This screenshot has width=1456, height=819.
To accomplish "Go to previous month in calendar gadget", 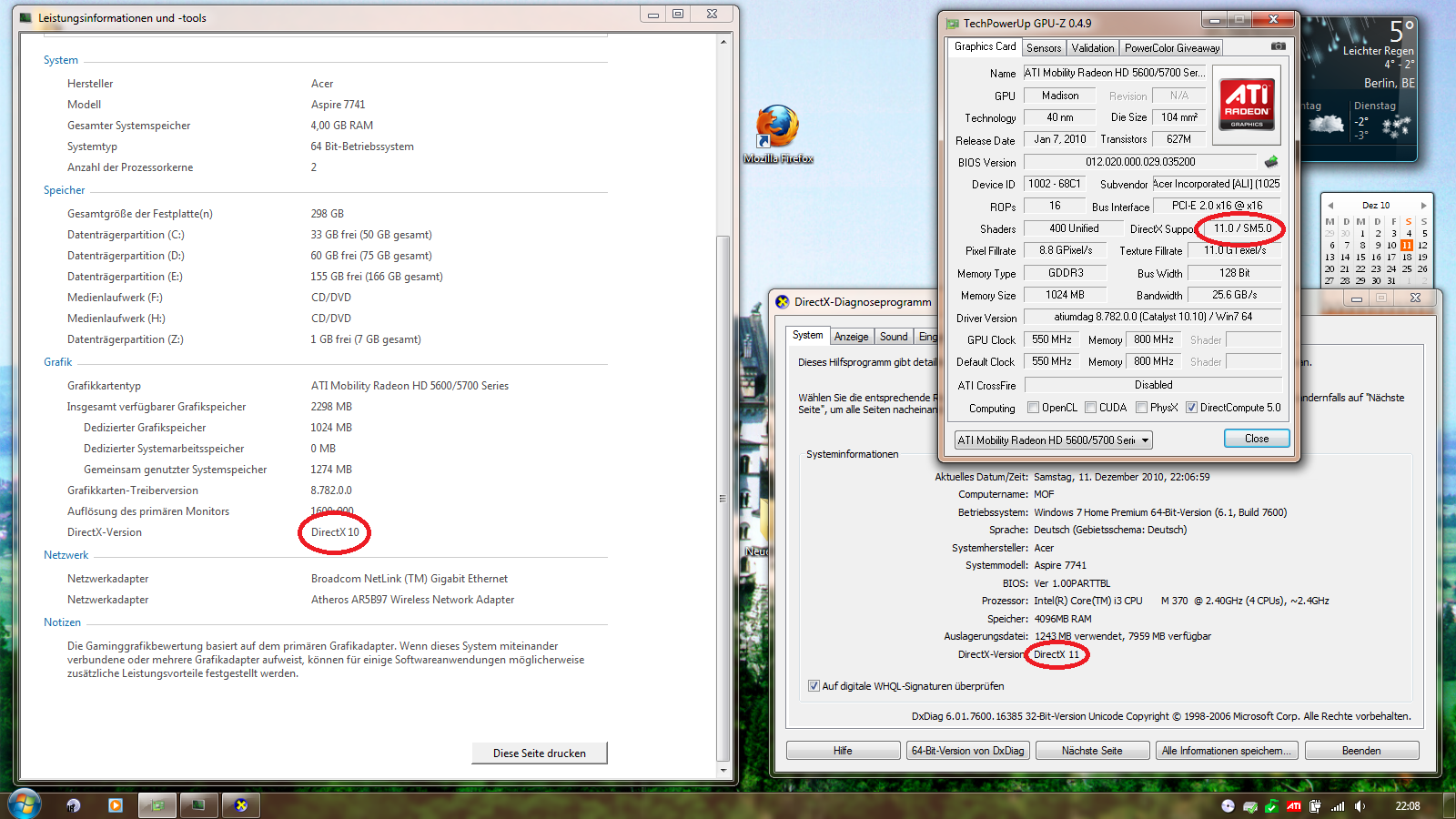I will (x=1330, y=206).
